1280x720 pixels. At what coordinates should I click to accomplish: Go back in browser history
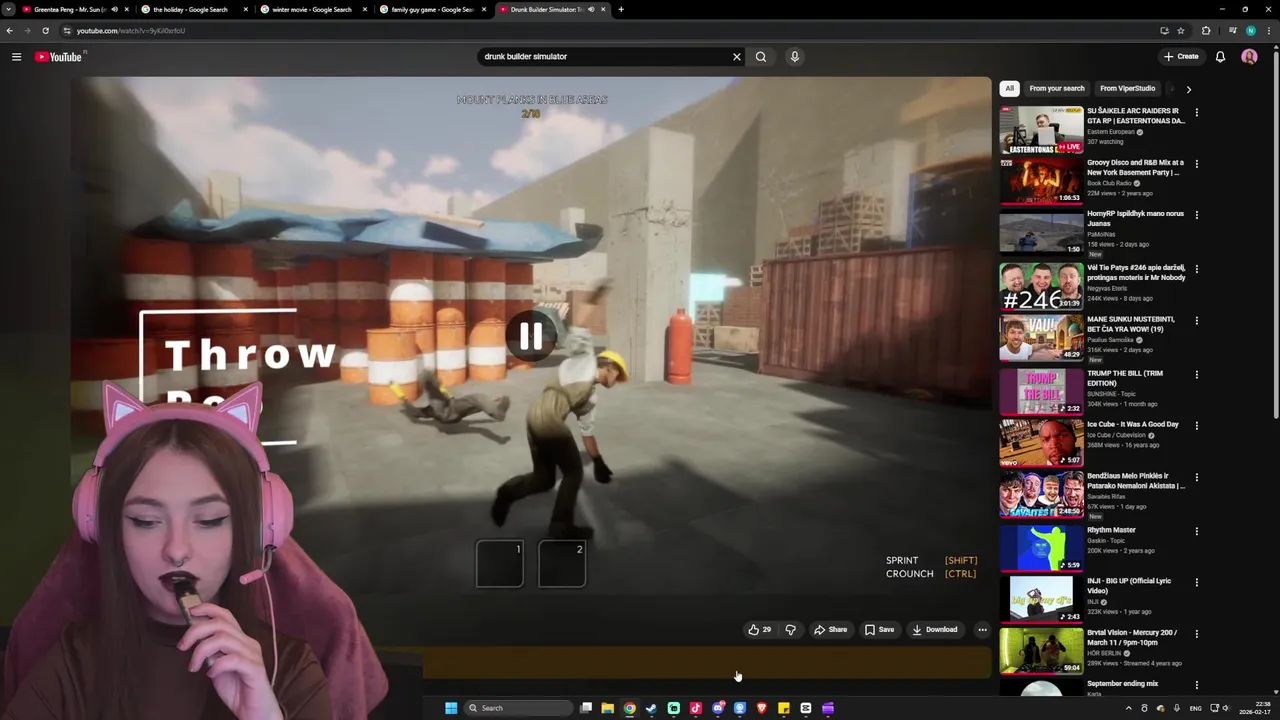[x=9, y=31]
